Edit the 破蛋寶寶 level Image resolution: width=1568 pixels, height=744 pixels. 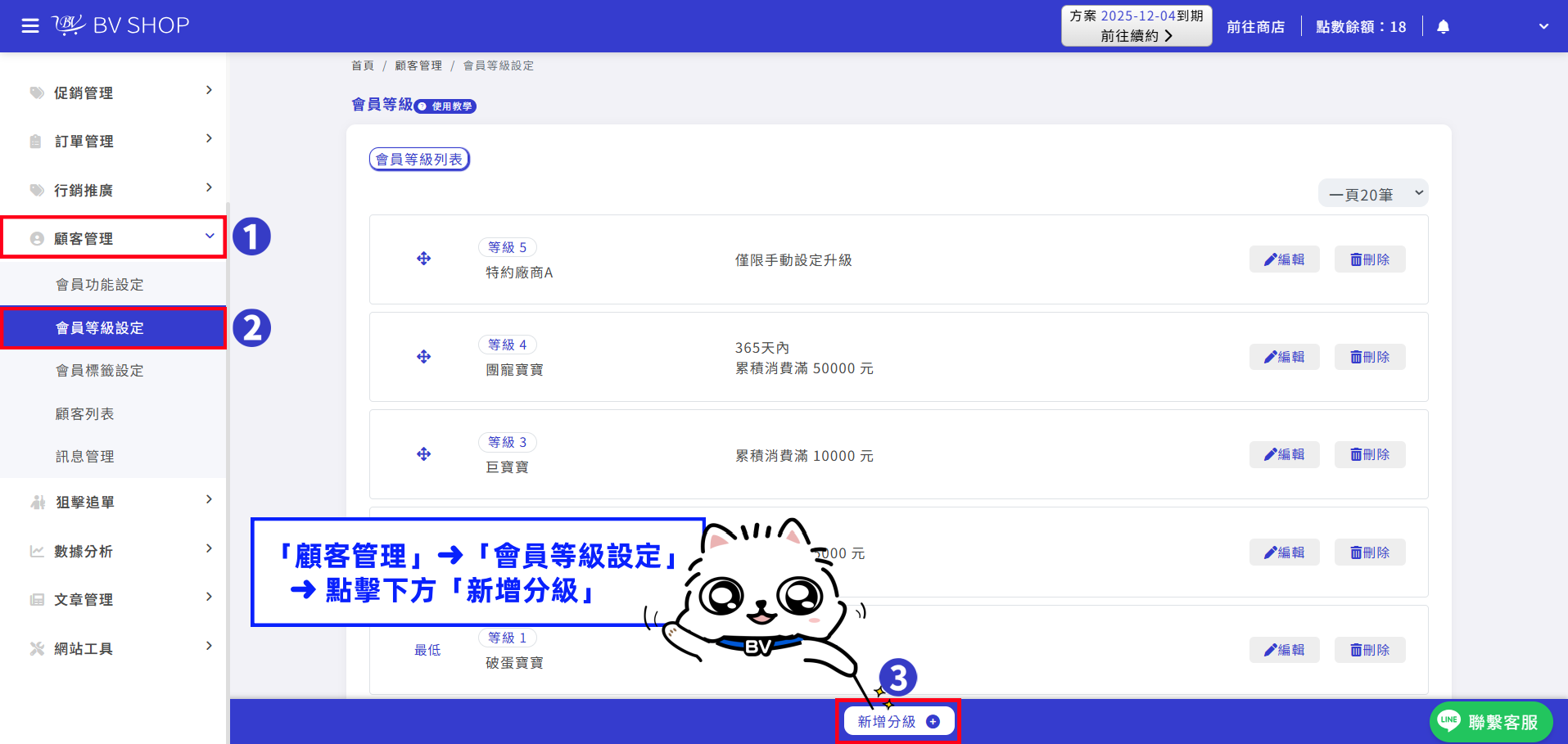coord(1284,650)
